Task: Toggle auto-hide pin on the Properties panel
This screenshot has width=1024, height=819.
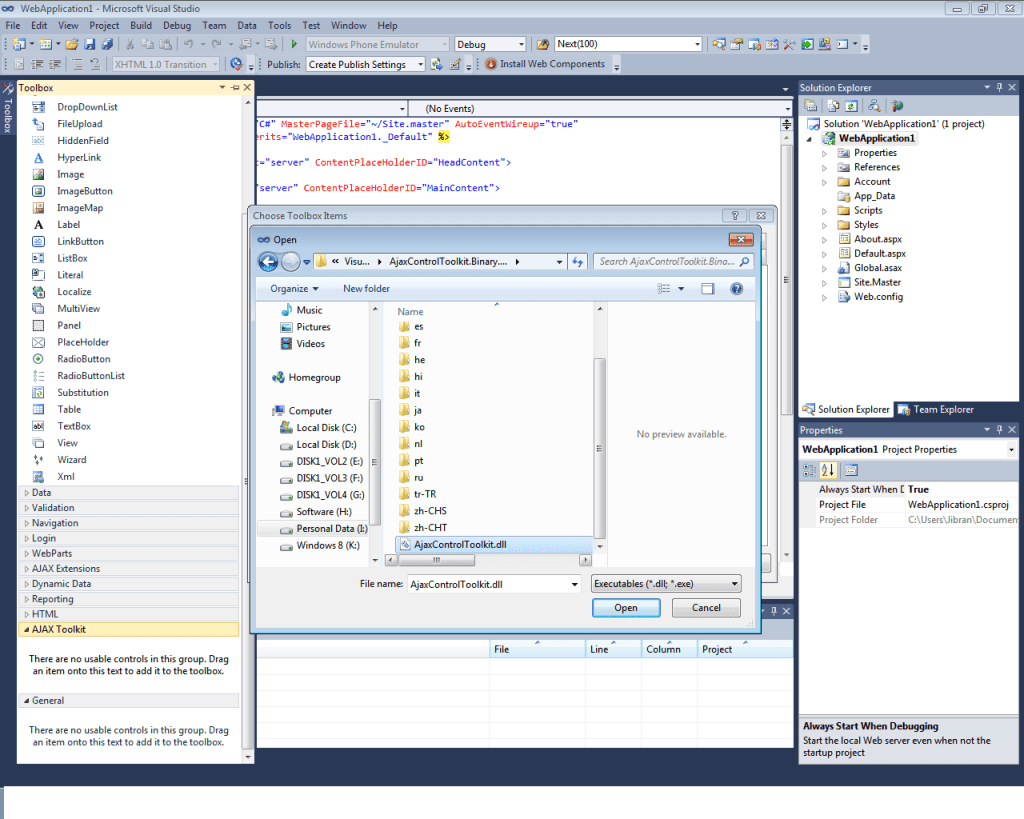Action: coord(999,429)
